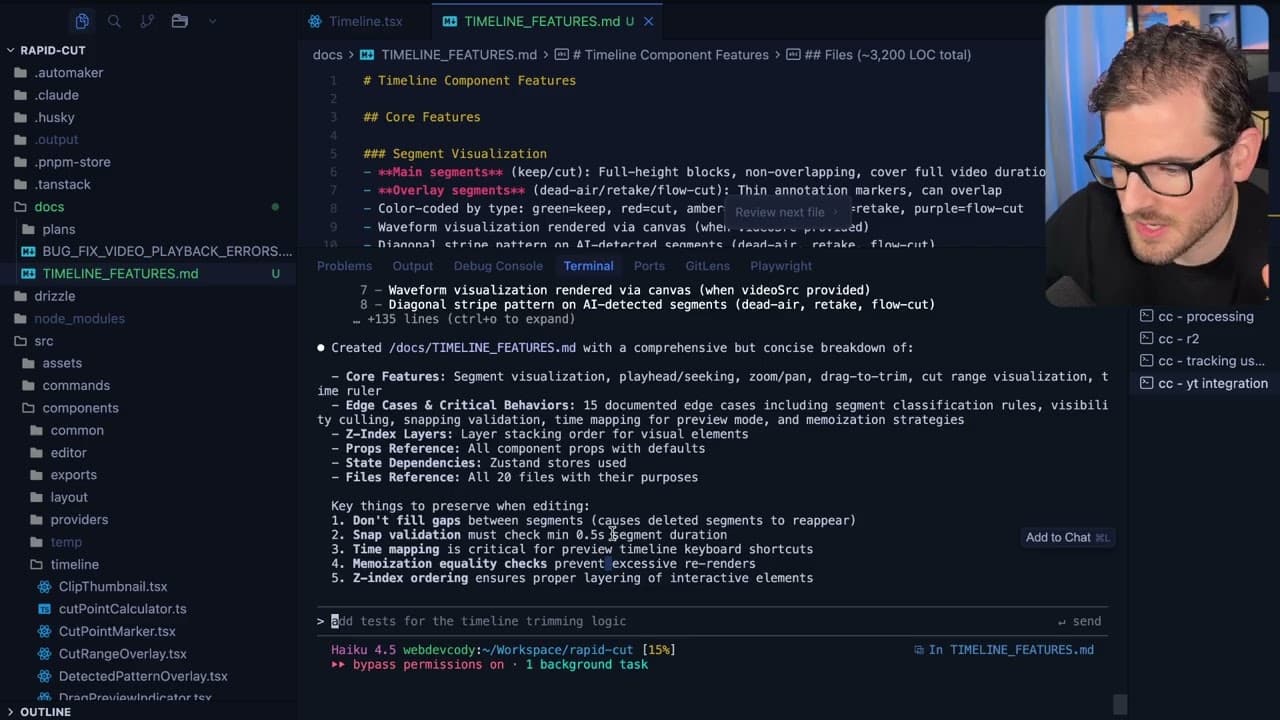
Task: Switch to the Timeline.tsx tab
Action: [x=364, y=20]
